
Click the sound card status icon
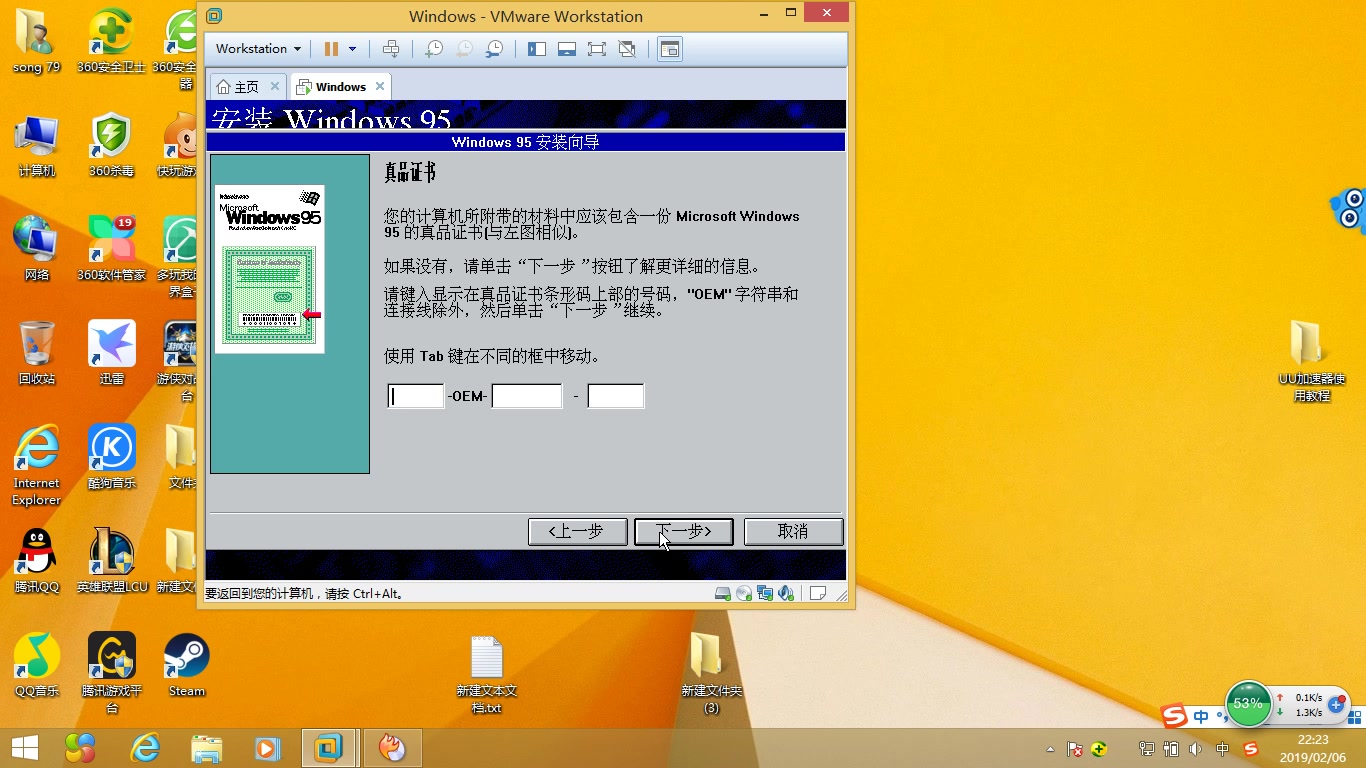786,592
